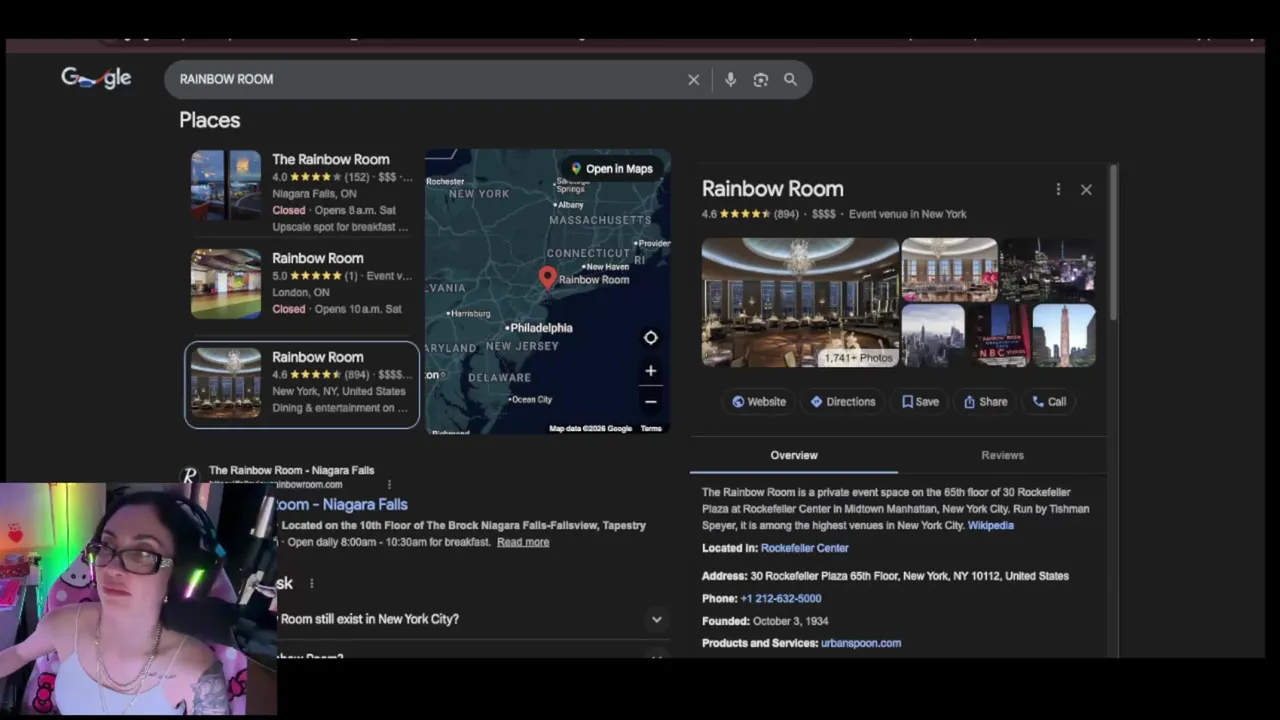Open more options on Rainbow Room panel
The width and height of the screenshot is (1280, 720).
click(1058, 189)
